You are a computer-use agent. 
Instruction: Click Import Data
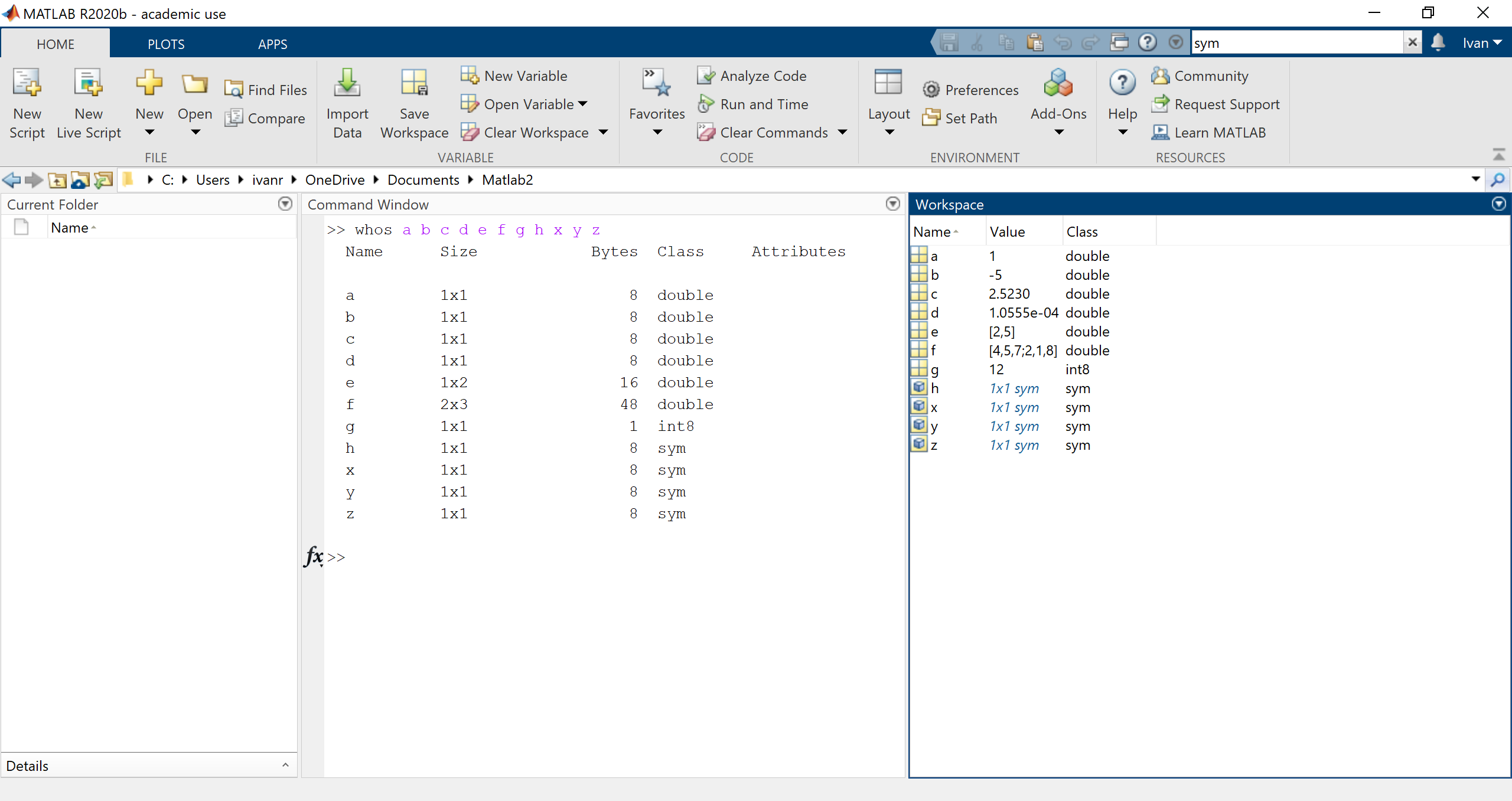(347, 104)
